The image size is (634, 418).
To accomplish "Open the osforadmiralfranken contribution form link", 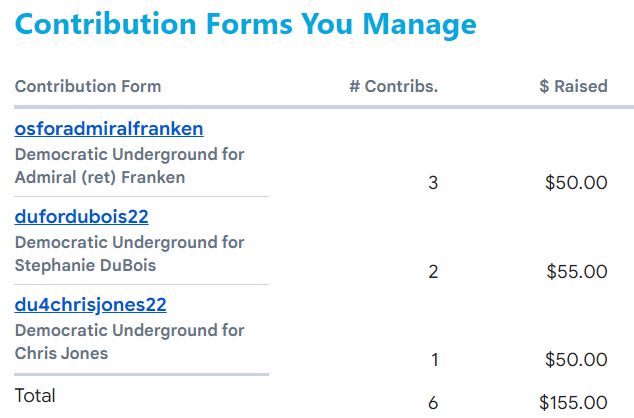I will [x=109, y=129].
